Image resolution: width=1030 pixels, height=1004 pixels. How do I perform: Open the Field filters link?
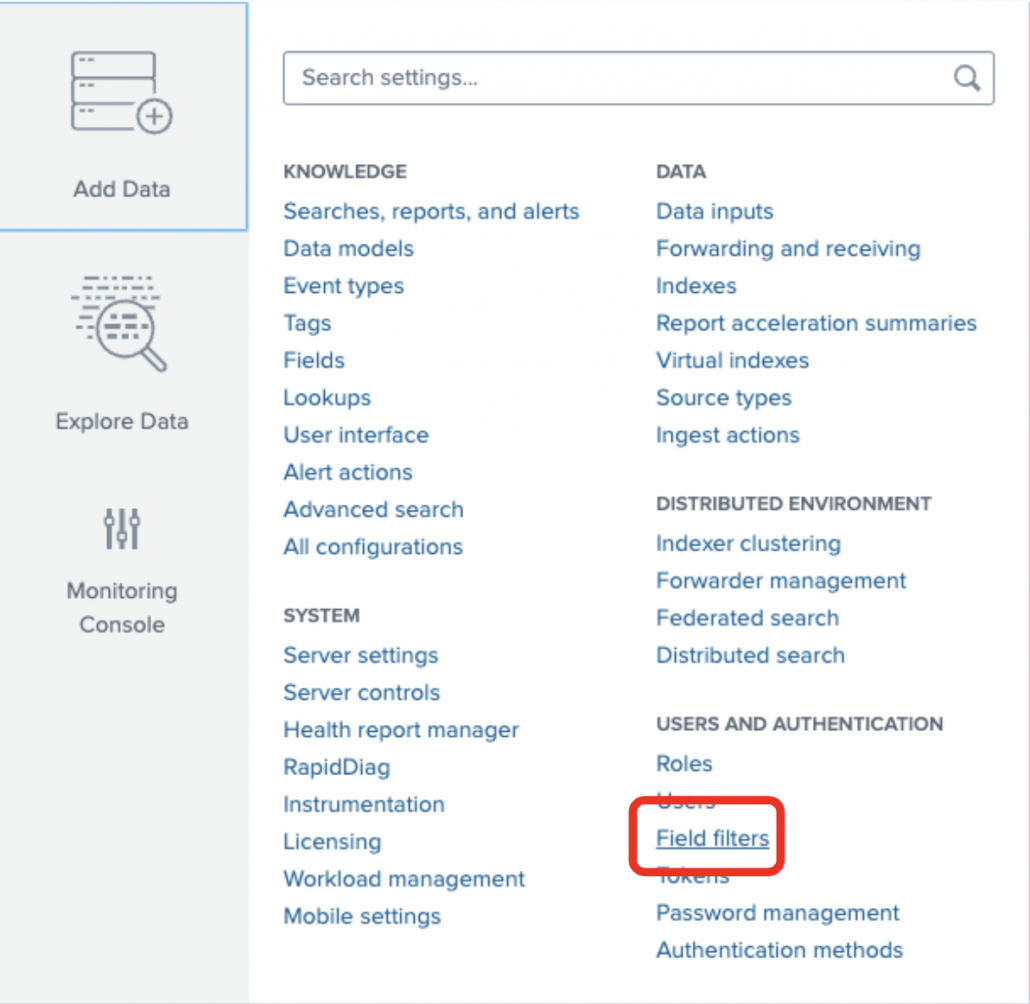(712, 838)
